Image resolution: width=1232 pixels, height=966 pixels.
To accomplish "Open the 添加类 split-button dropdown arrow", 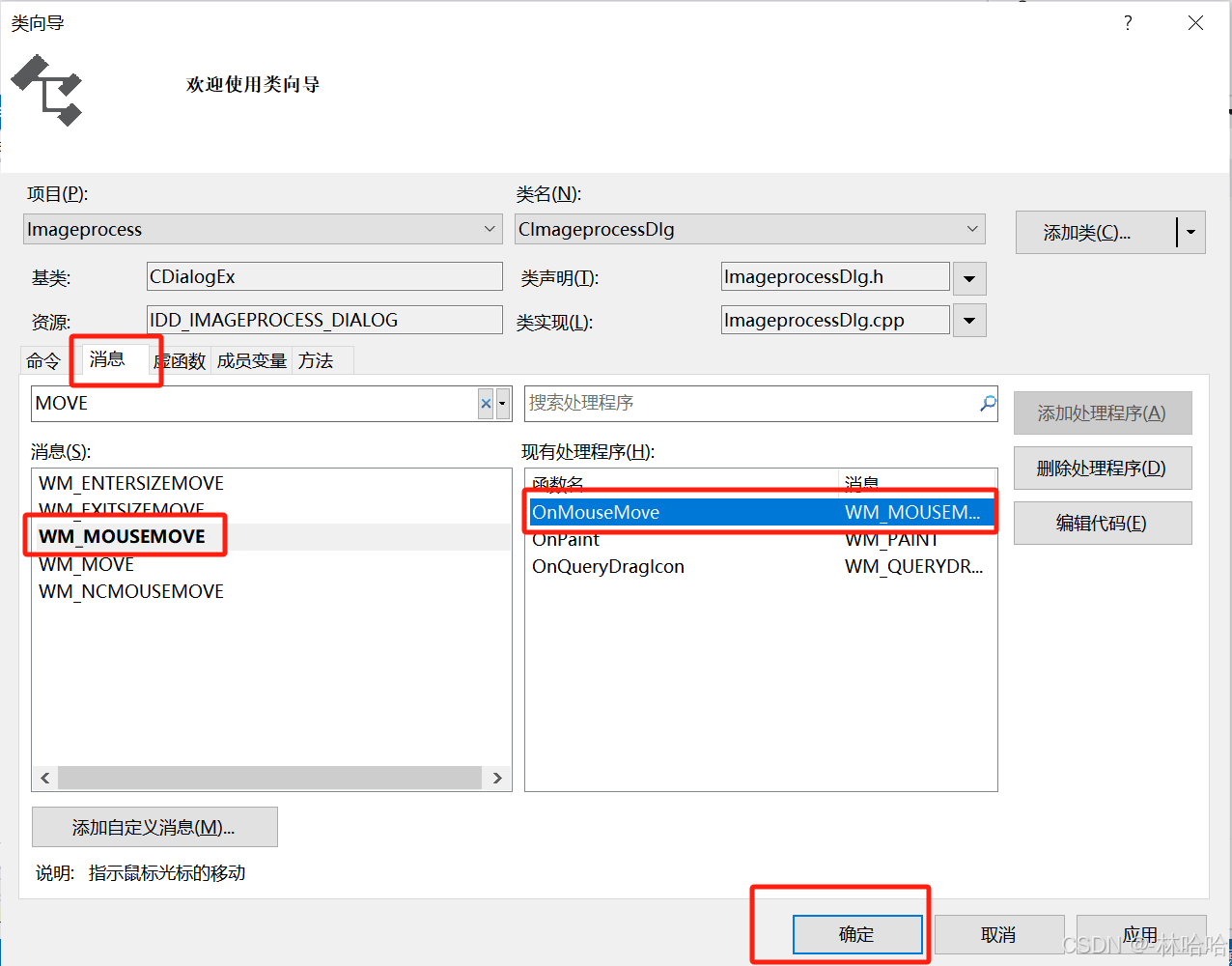I will (x=1191, y=232).
